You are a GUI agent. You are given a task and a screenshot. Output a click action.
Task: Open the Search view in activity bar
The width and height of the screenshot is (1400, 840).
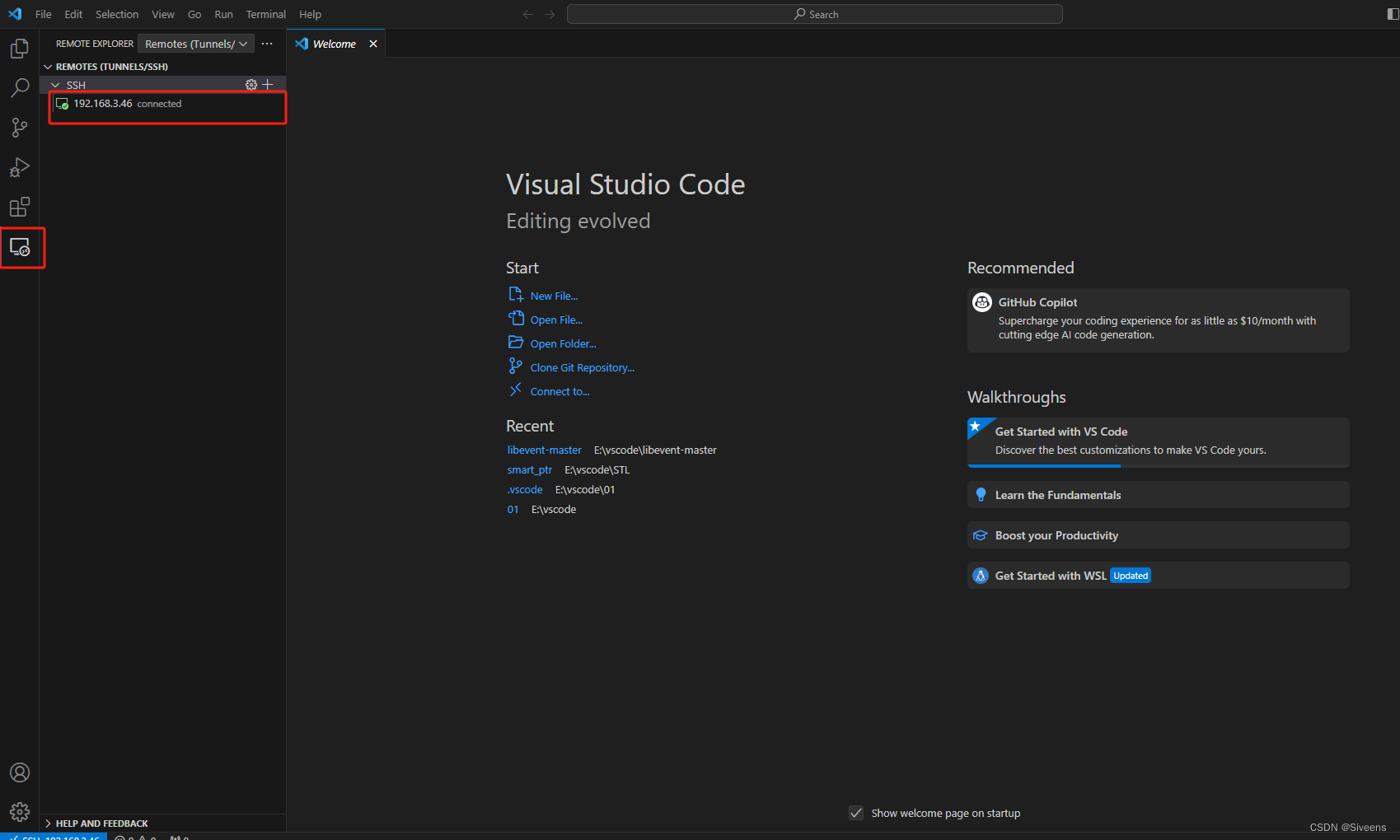(x=19, y=88)
